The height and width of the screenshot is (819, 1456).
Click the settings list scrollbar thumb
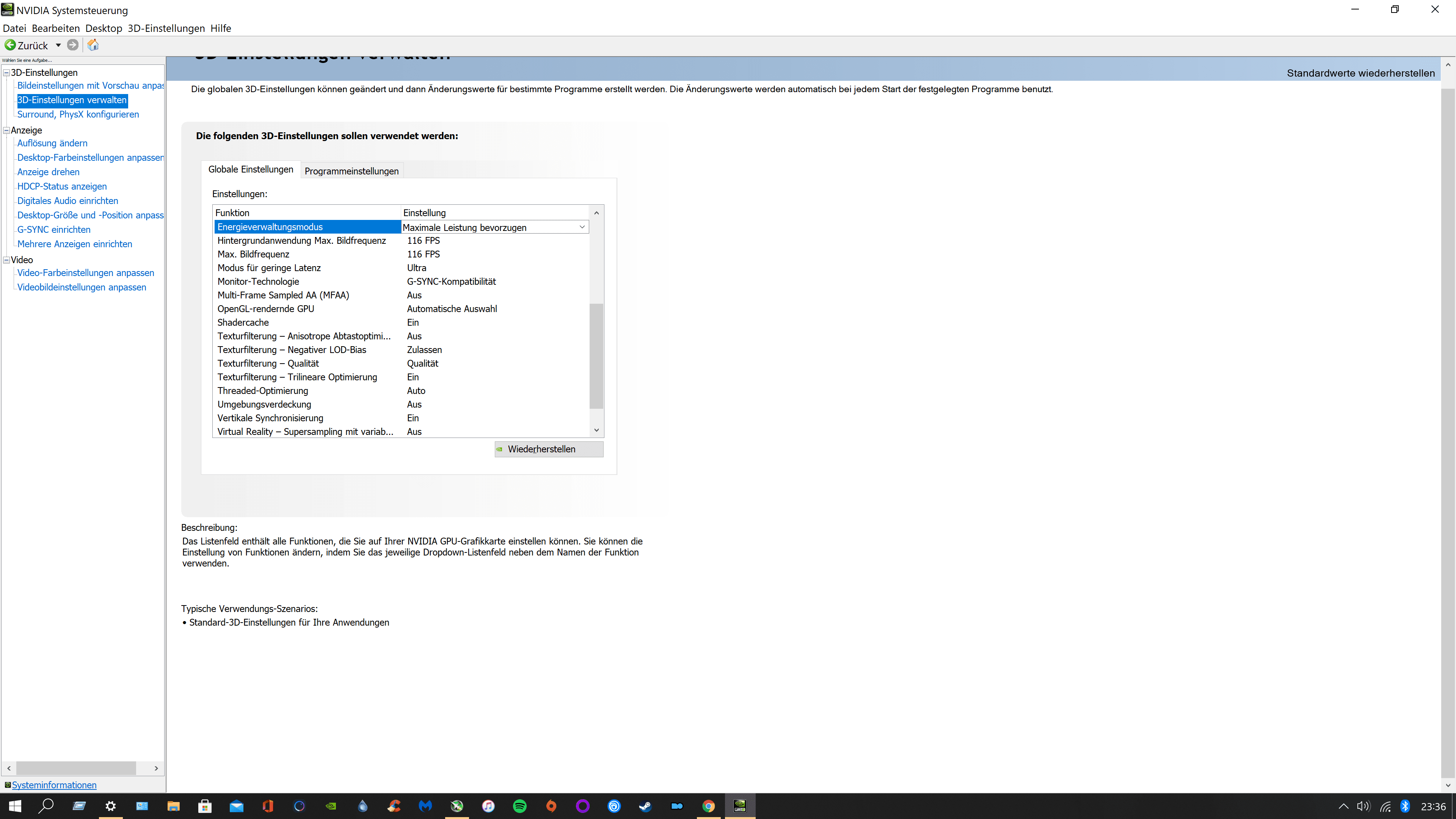[x=596, y=356]
